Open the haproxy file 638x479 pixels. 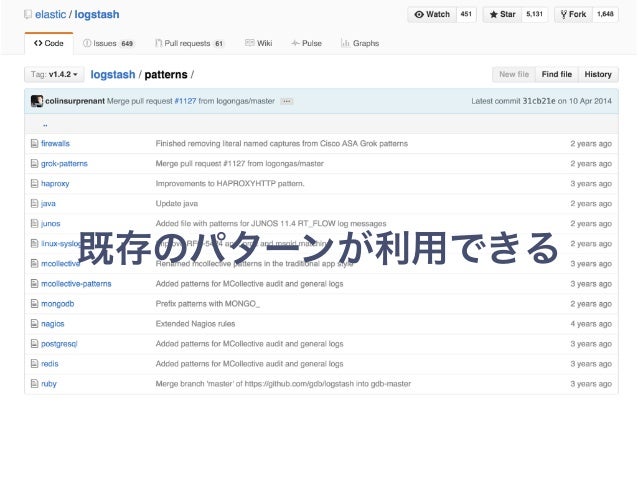click(55, 184)
